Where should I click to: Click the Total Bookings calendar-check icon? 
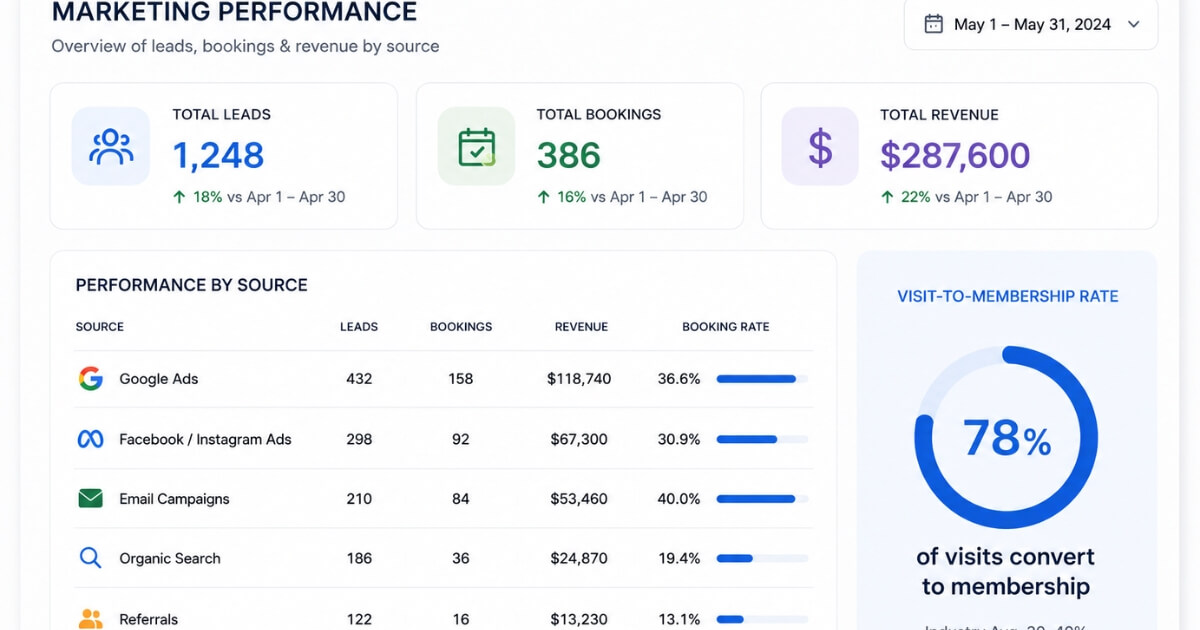click(476, 147)
